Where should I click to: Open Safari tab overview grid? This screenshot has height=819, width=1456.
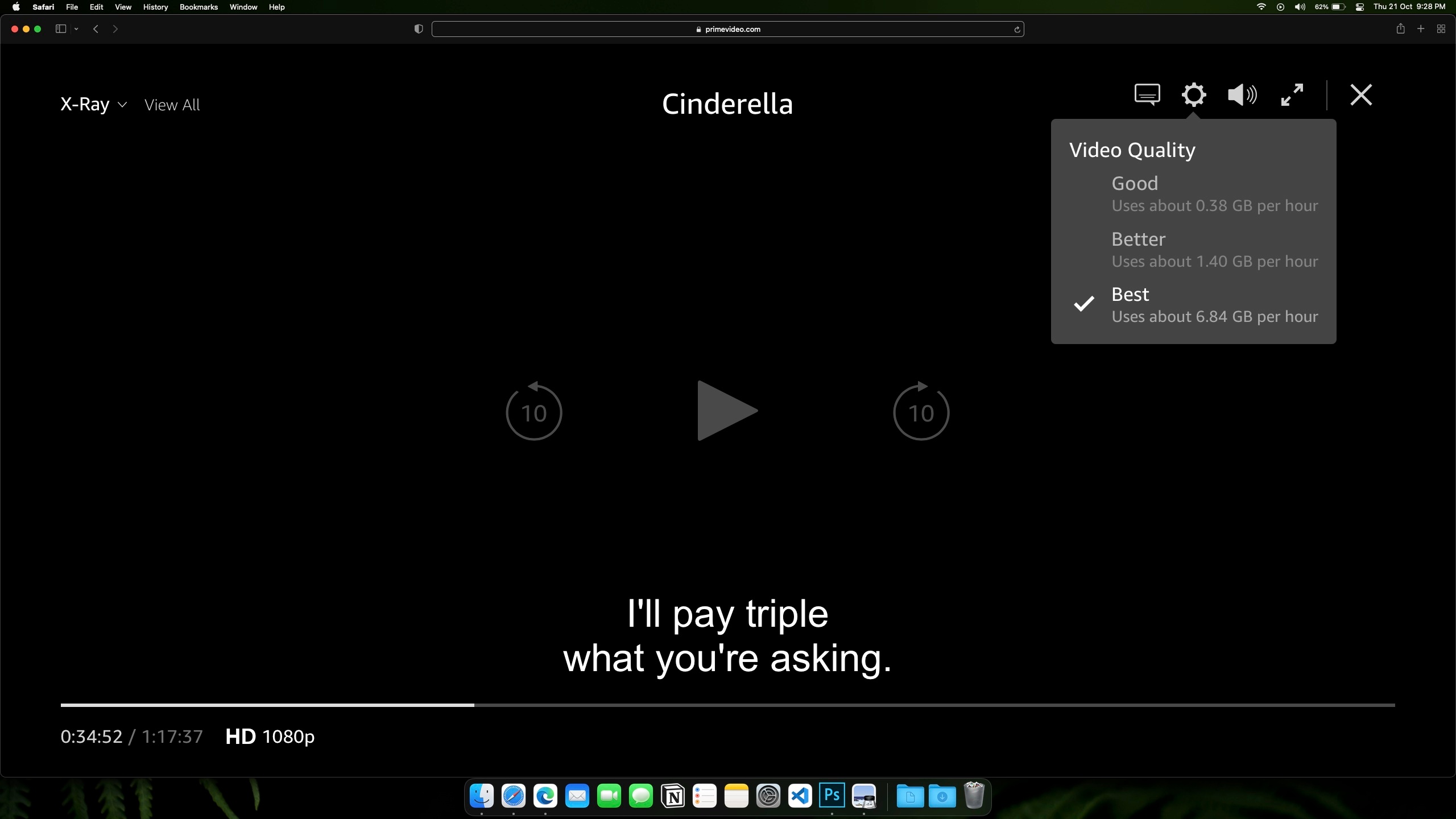pyautogui.click(x=1441, y=29)
